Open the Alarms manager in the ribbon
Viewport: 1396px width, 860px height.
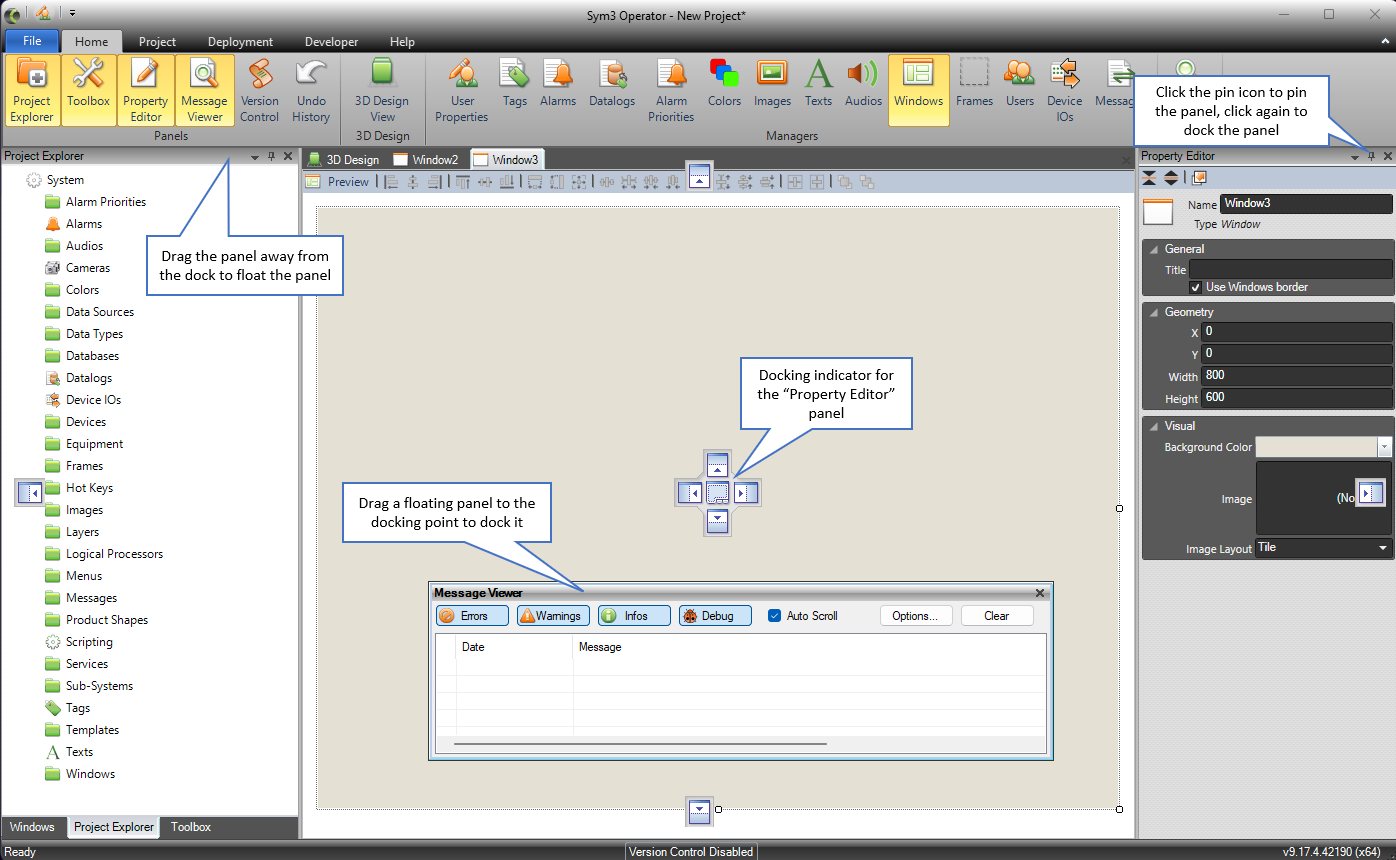point(558,82)
